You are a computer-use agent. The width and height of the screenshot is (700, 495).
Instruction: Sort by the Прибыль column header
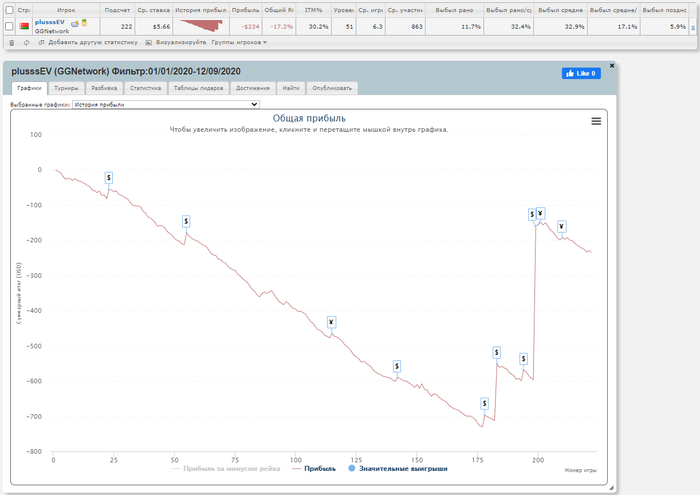[x=246, y=10]
